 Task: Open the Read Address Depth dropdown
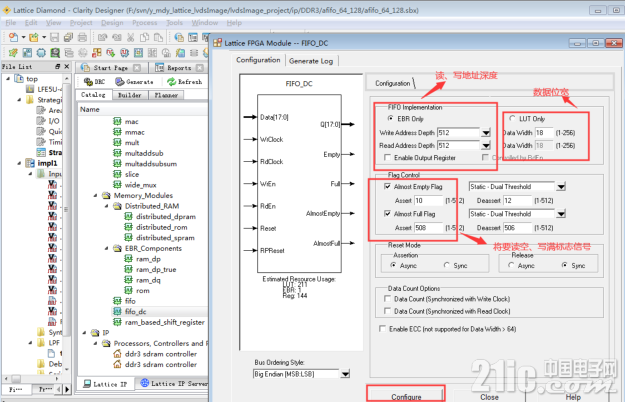point(486,145)
